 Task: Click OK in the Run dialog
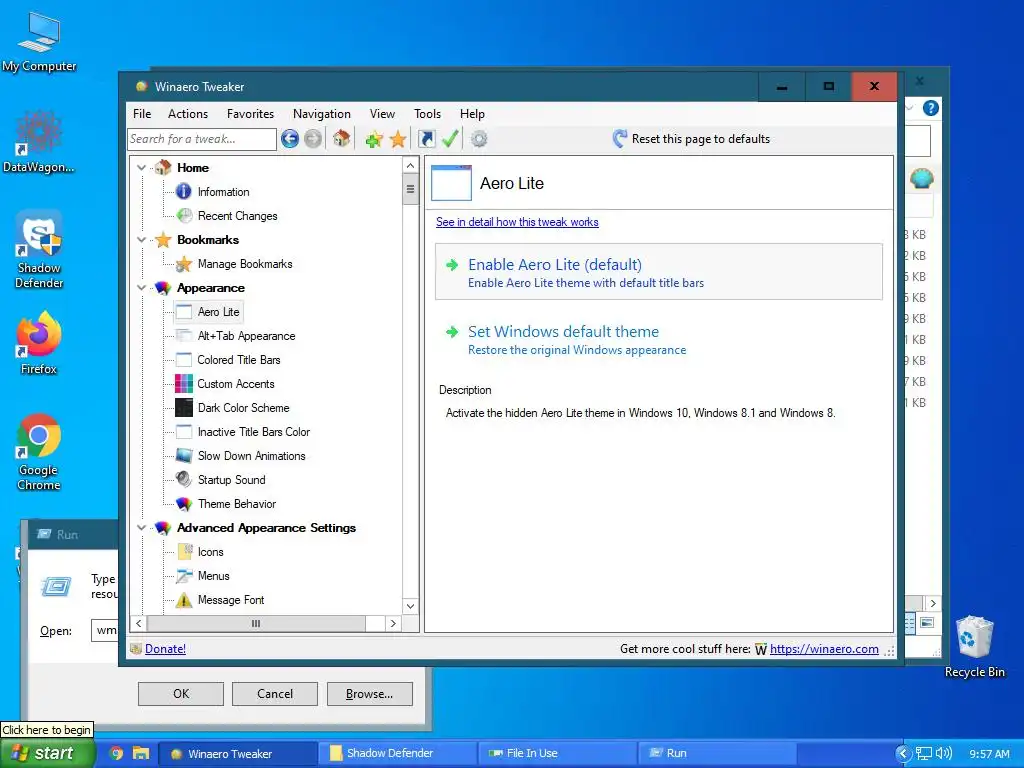181,694
